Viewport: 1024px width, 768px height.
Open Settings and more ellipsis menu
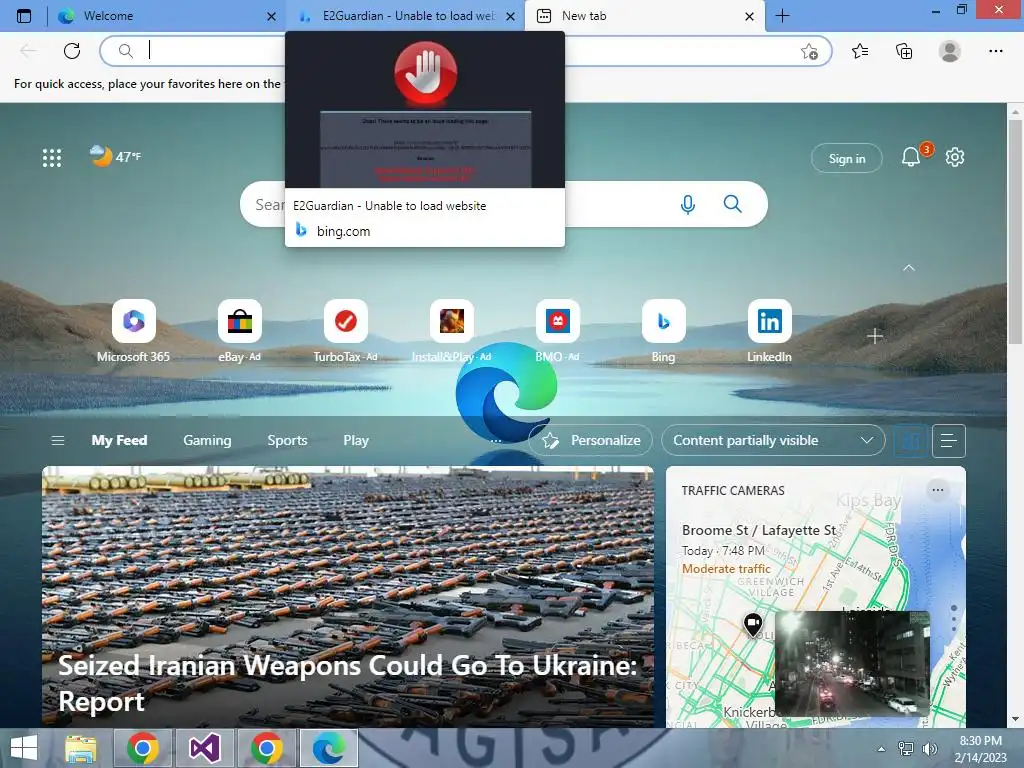[995, 51]
